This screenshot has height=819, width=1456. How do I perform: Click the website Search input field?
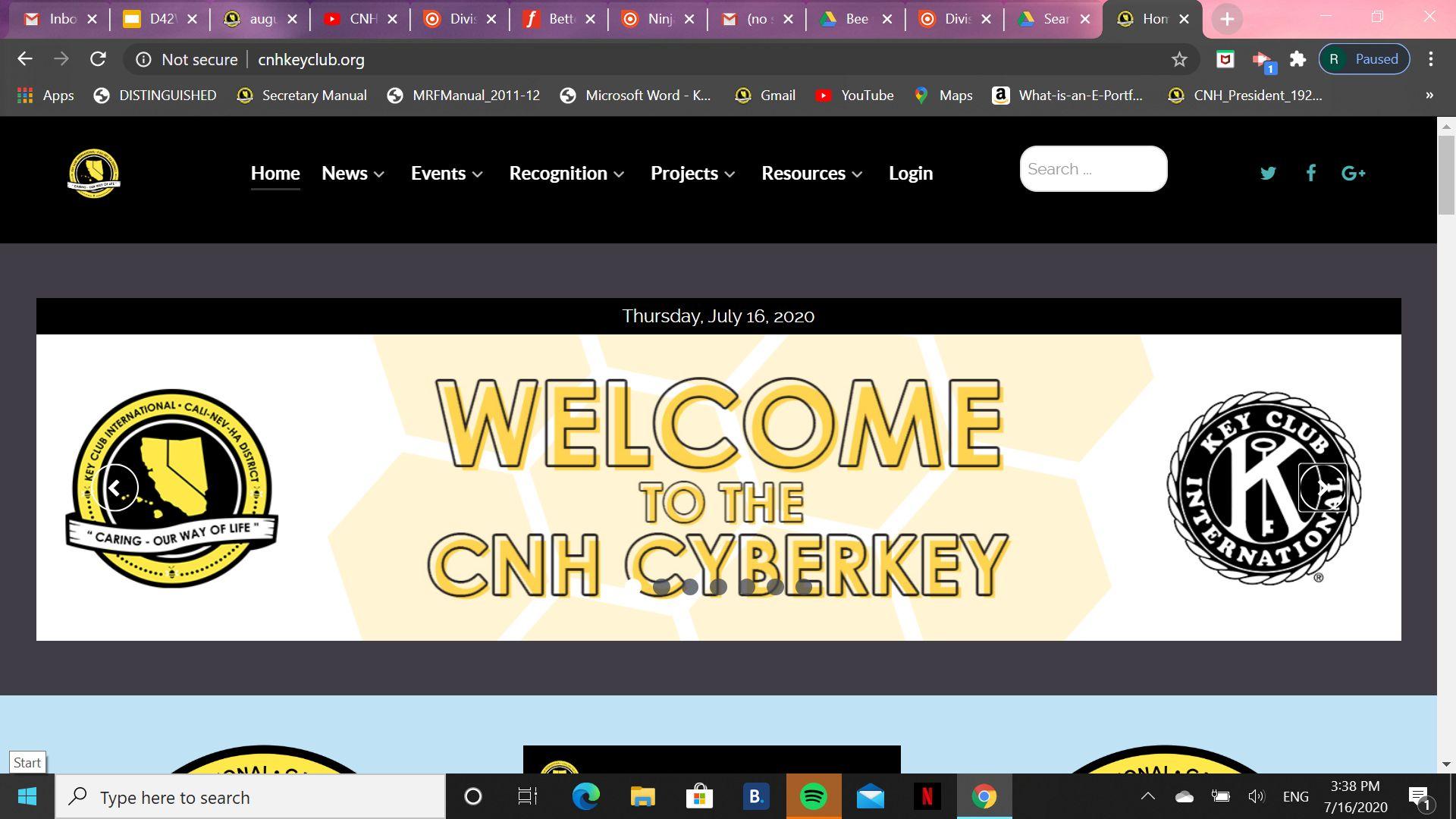tap(1092, 169)
